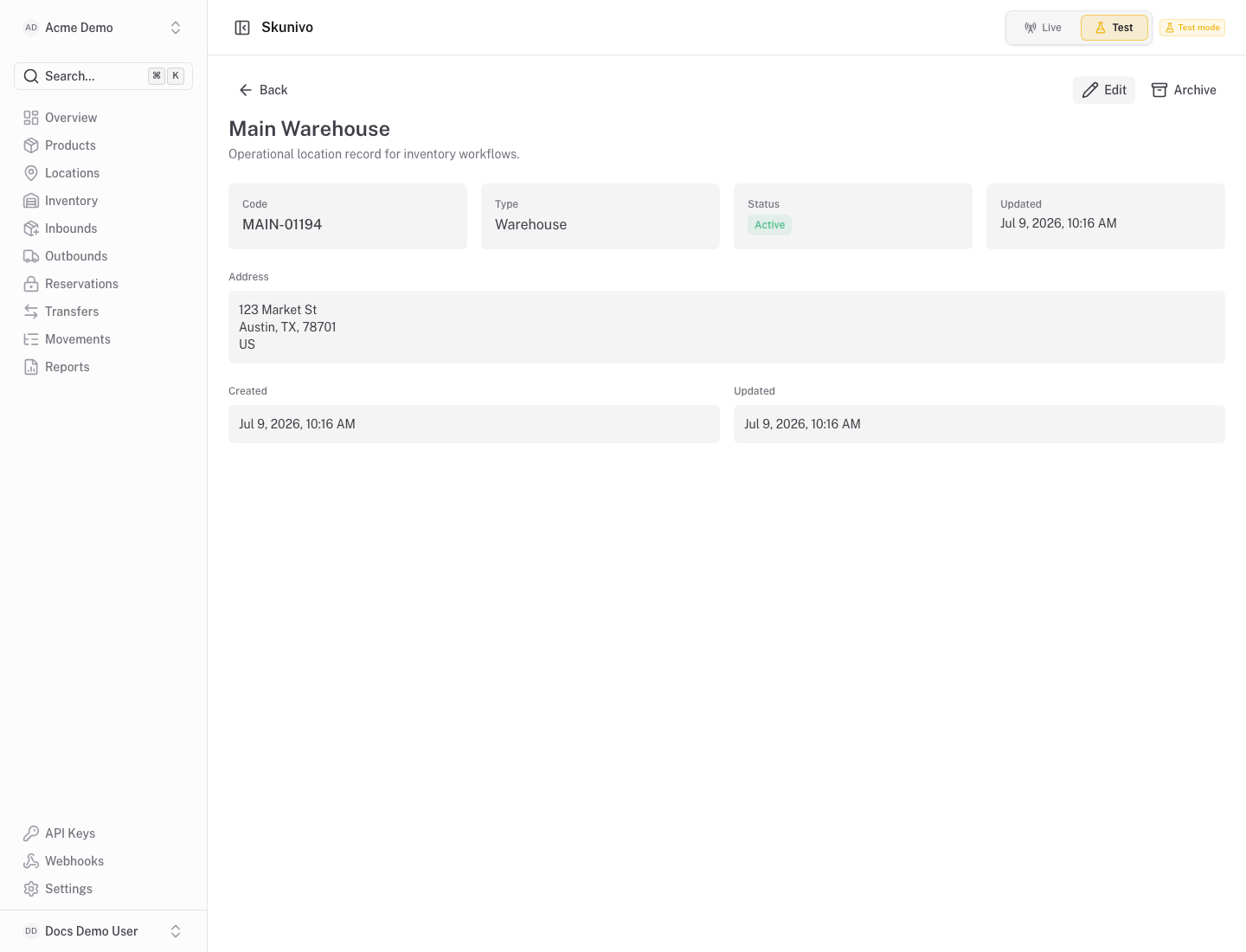Screen dimensions: 1246x952
Task: Switch environment to Live mode
Action: click(x=1043, y=28)
